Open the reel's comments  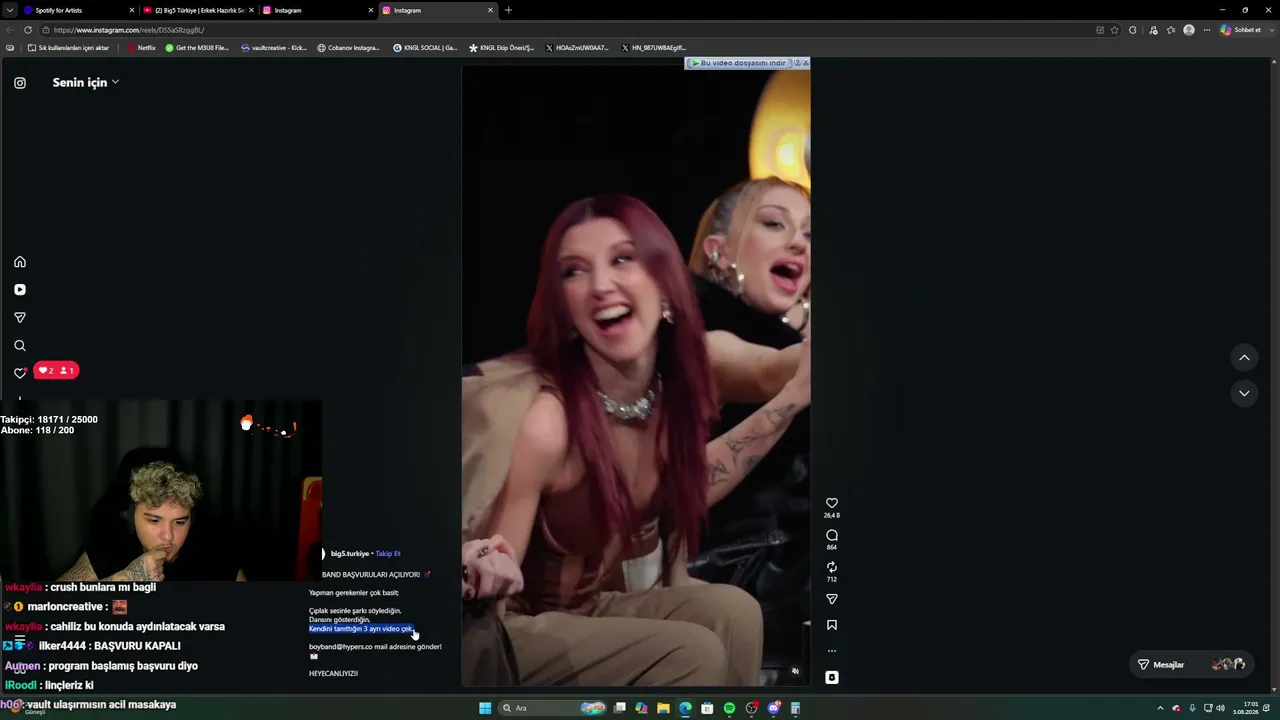point(831,535)
